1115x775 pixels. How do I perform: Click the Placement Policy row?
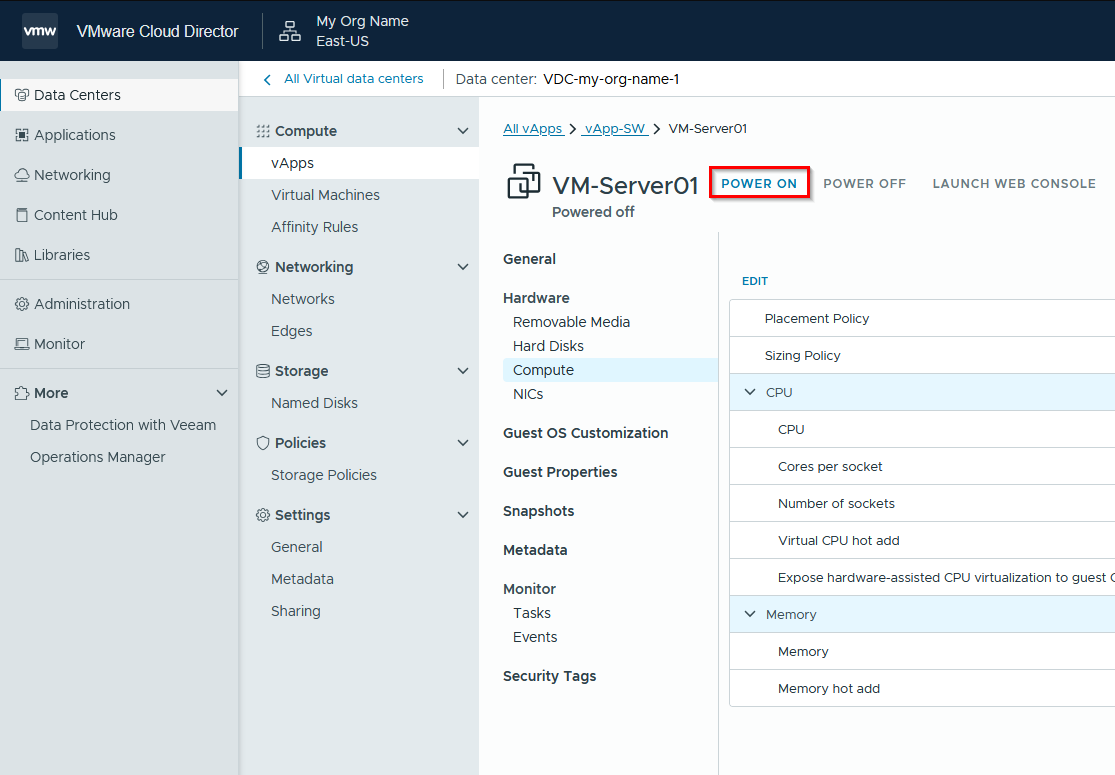922,319
